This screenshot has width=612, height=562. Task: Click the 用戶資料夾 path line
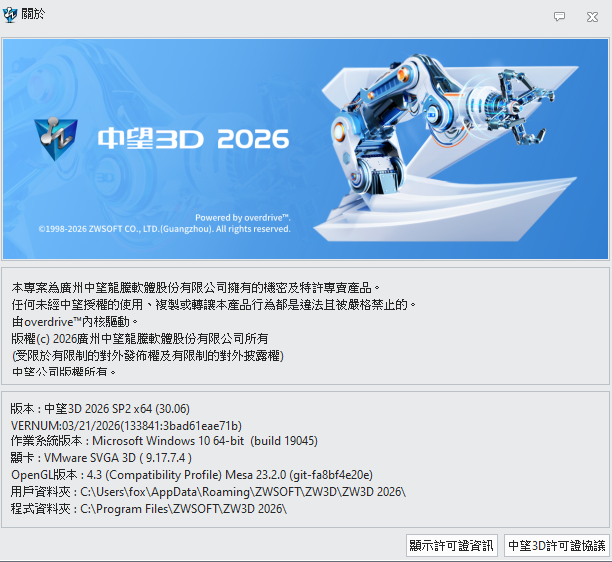pos(208,492)
